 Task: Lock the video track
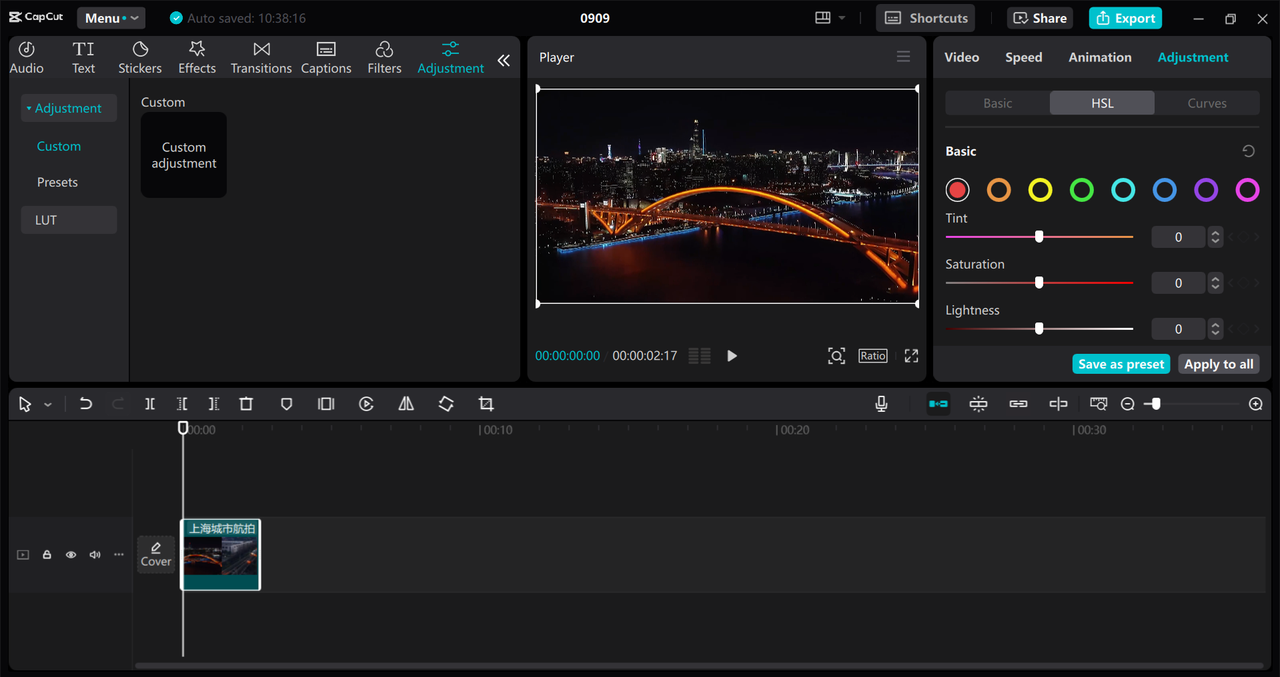pyautogui.click(x=47, y=555)
